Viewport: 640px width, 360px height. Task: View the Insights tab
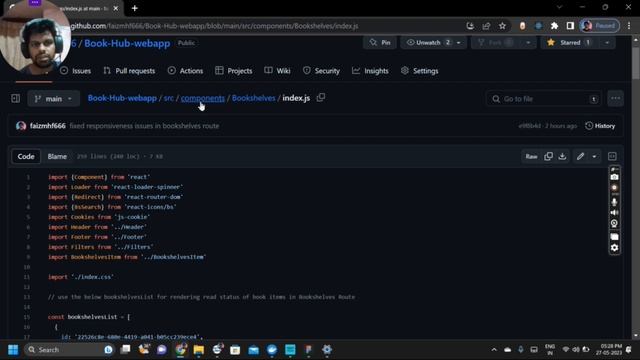(x=370, y=71)
